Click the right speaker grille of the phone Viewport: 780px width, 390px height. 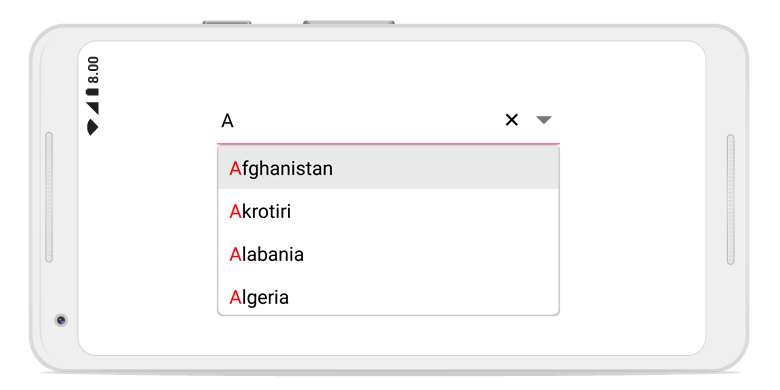pos(730,199)
